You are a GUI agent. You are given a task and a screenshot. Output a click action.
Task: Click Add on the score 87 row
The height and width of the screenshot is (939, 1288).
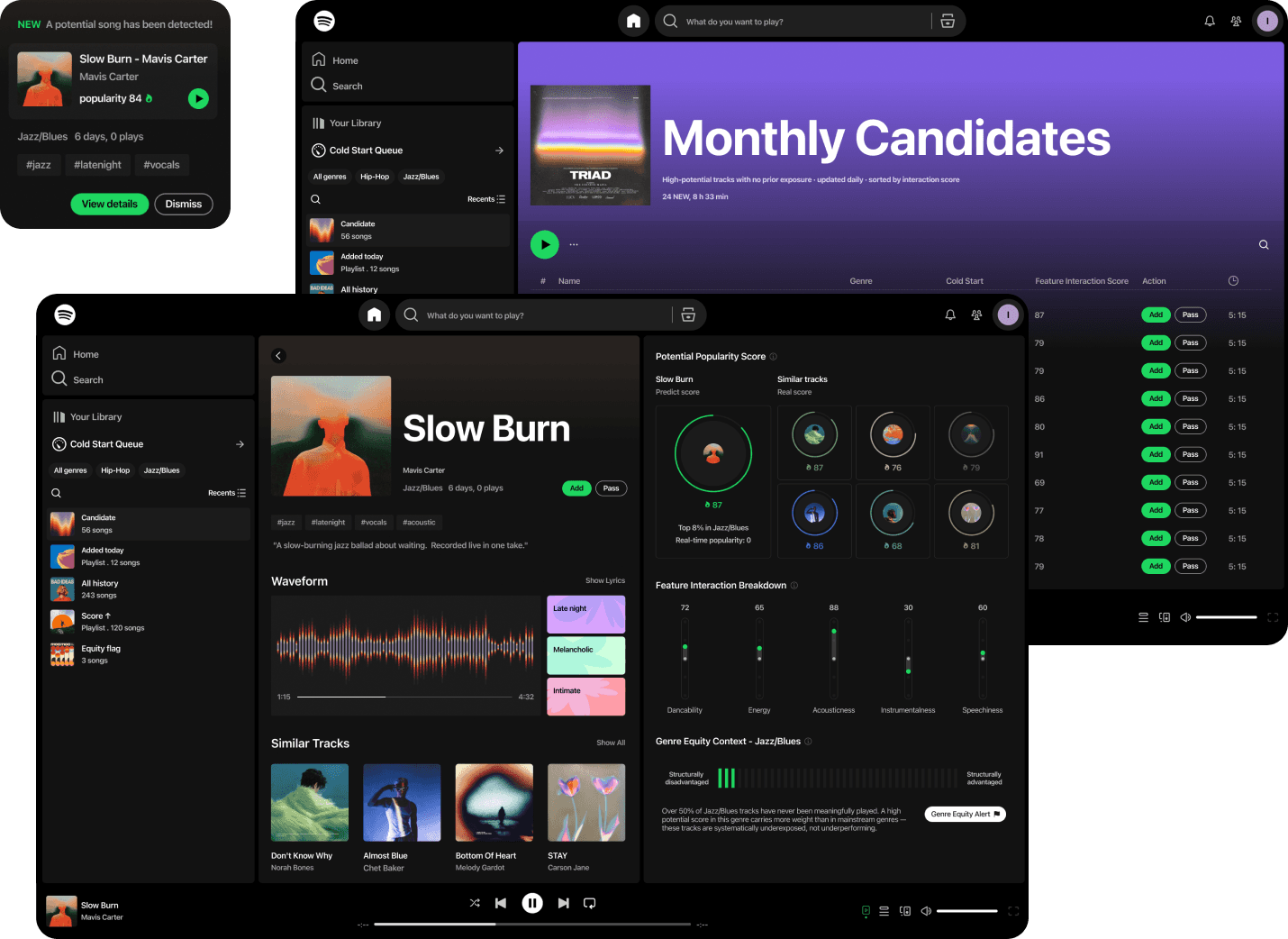click(1156, 315)
